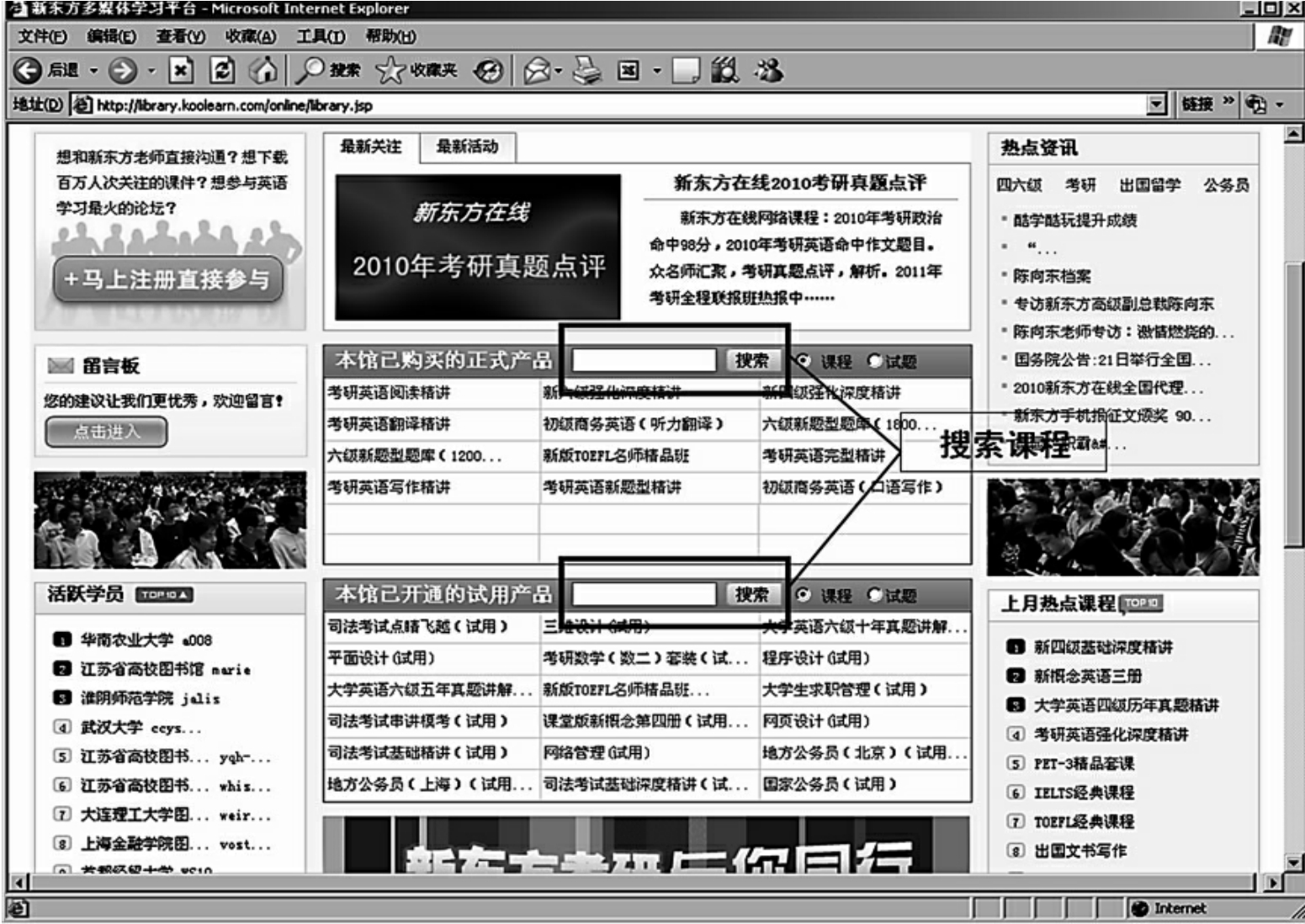Expand the address bar dropdown
Image resolution: width=1305 pixels, height=924 pixels.
(x=1158, y=104)
